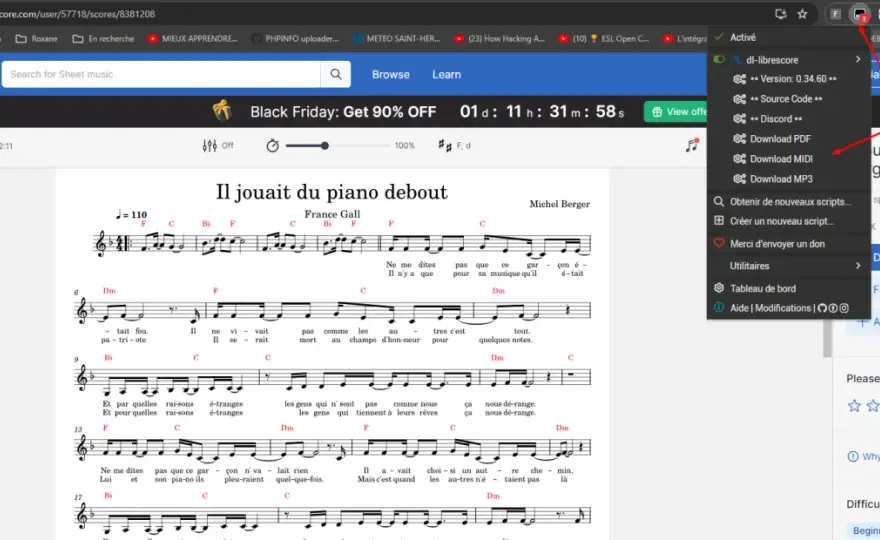Click the music note notification icon

point(692,145)
